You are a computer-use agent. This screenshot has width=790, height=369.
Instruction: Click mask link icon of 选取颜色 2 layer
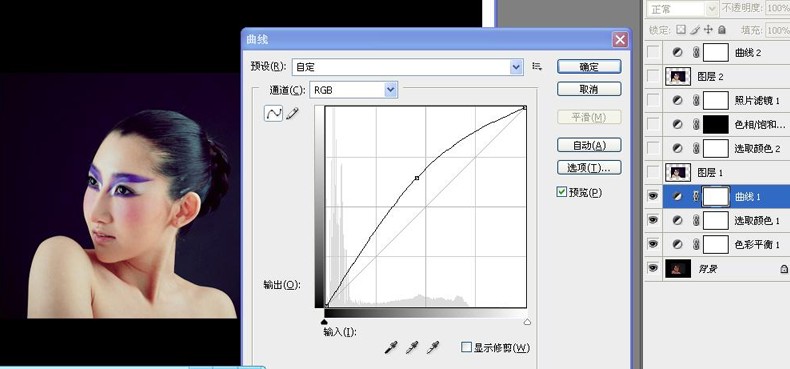pyautogui.click(x=696, y=148)
